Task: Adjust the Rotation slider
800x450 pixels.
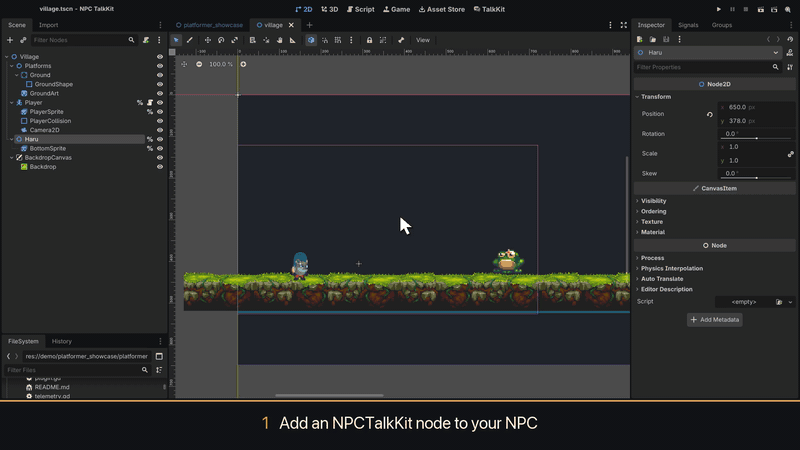Action: click(757, 138)
